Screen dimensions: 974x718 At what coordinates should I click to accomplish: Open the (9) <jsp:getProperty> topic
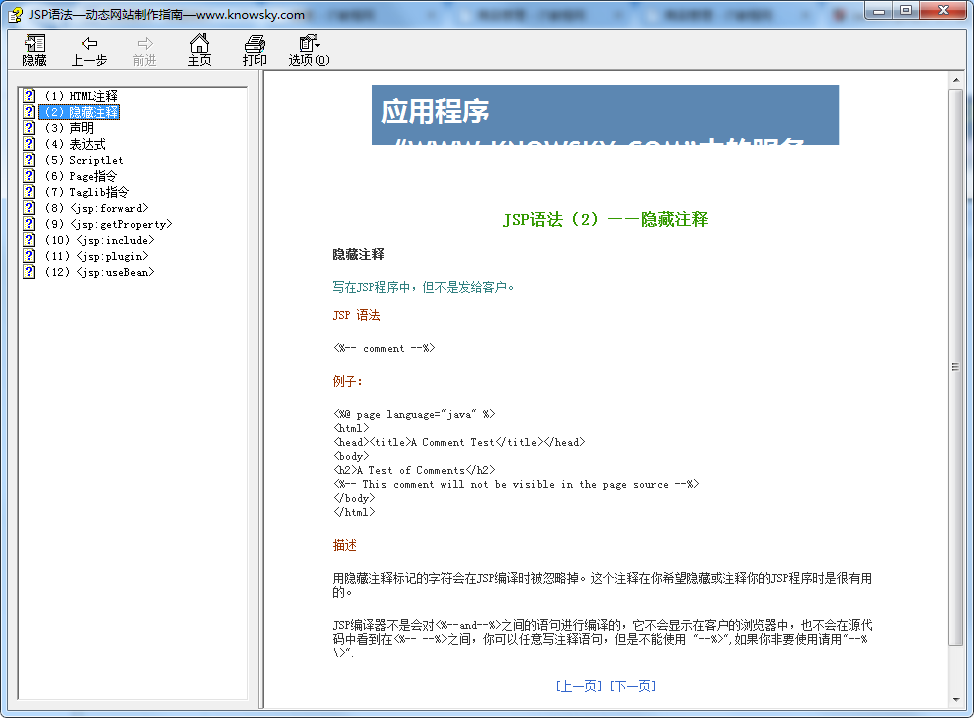point(108,224)
